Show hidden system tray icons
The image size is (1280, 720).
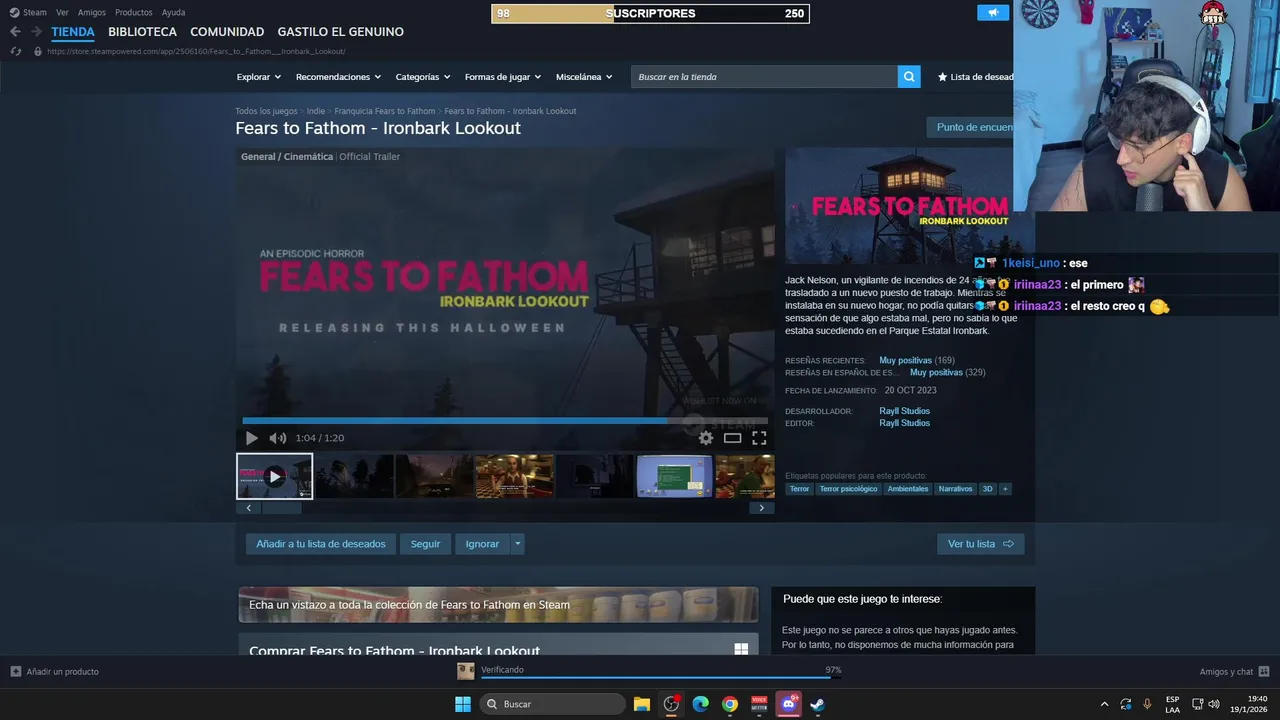tap(1104, 704)
